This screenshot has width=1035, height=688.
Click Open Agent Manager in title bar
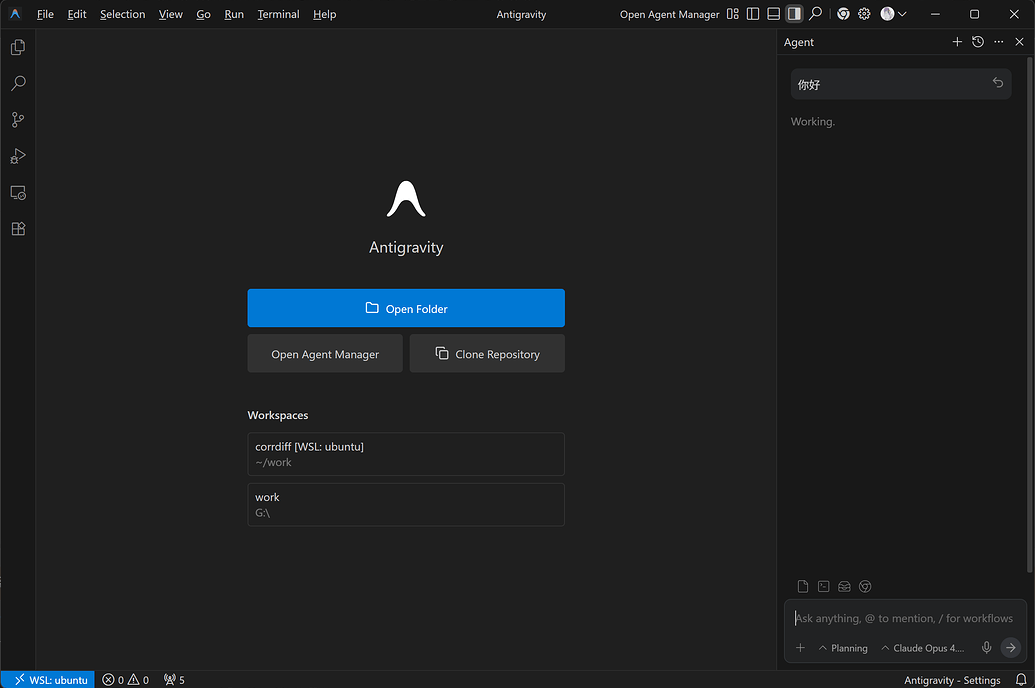click(x=669, y=14)
